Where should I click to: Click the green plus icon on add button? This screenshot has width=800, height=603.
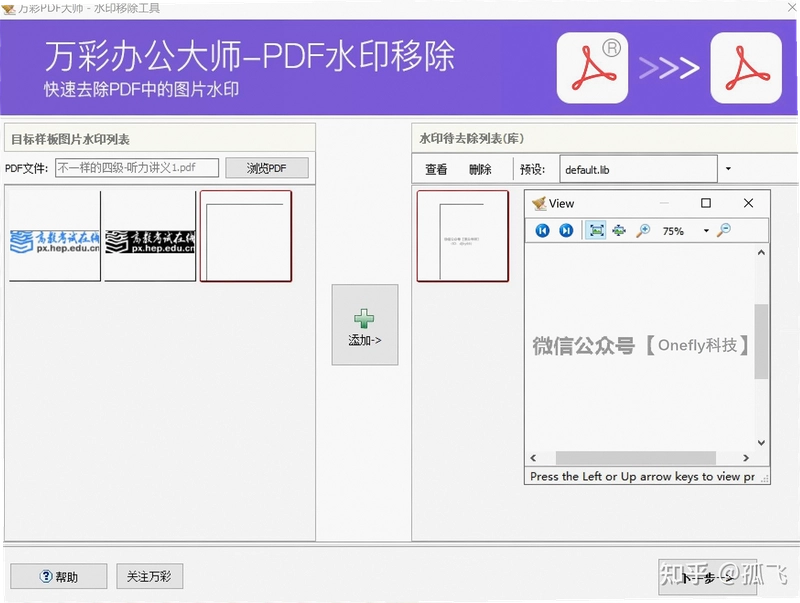(x=364, y=318)
